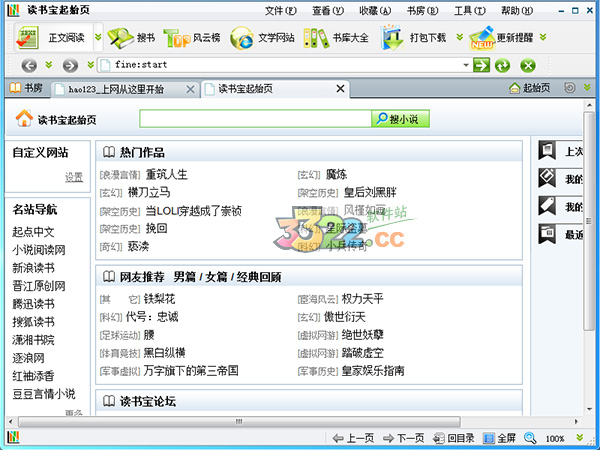600x450 pixels.
Task: Open the novel 万字旗下的第三帝国
Action: 191,370
